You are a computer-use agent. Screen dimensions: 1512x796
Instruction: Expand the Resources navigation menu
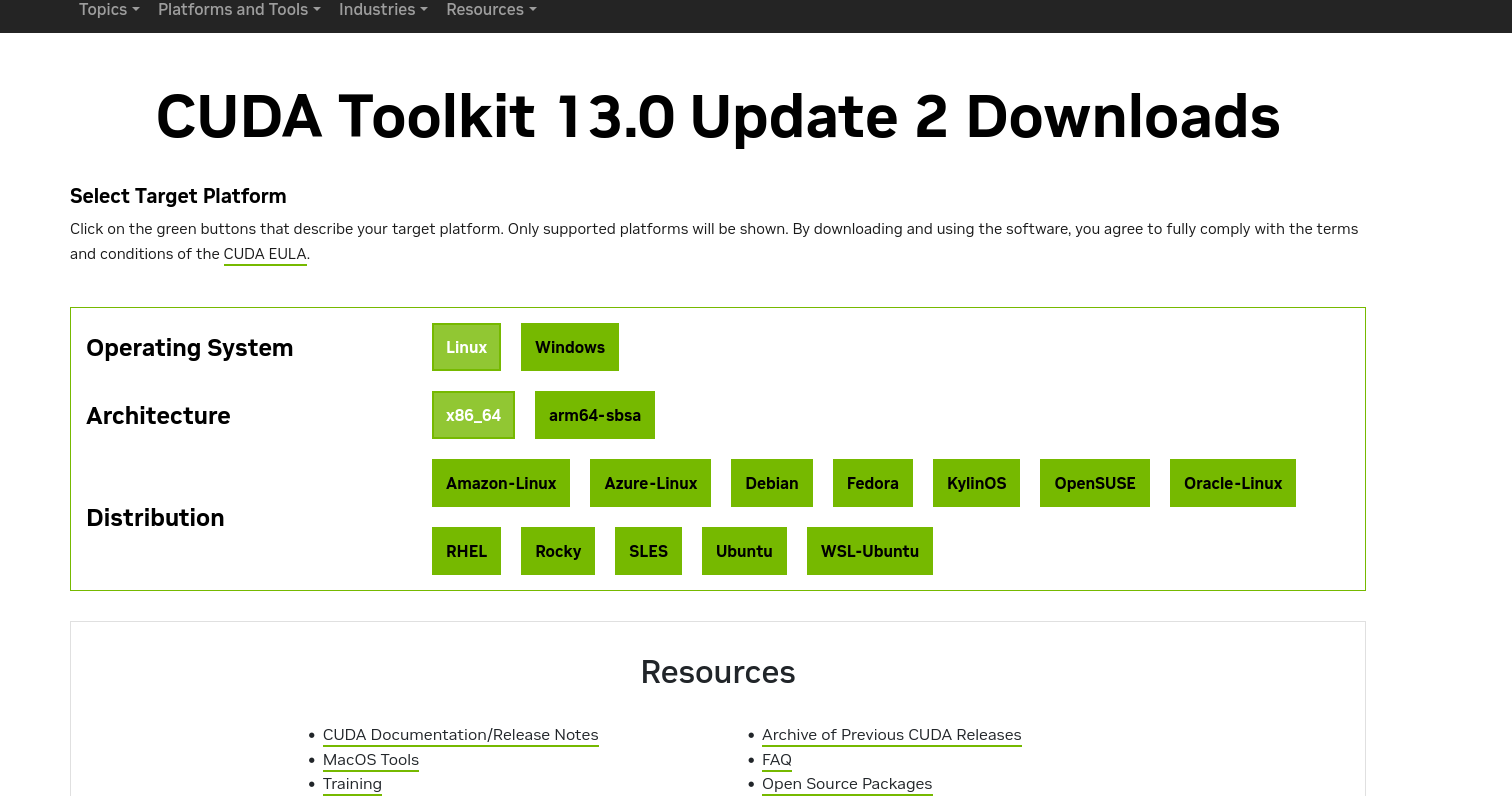pos(491,10)
